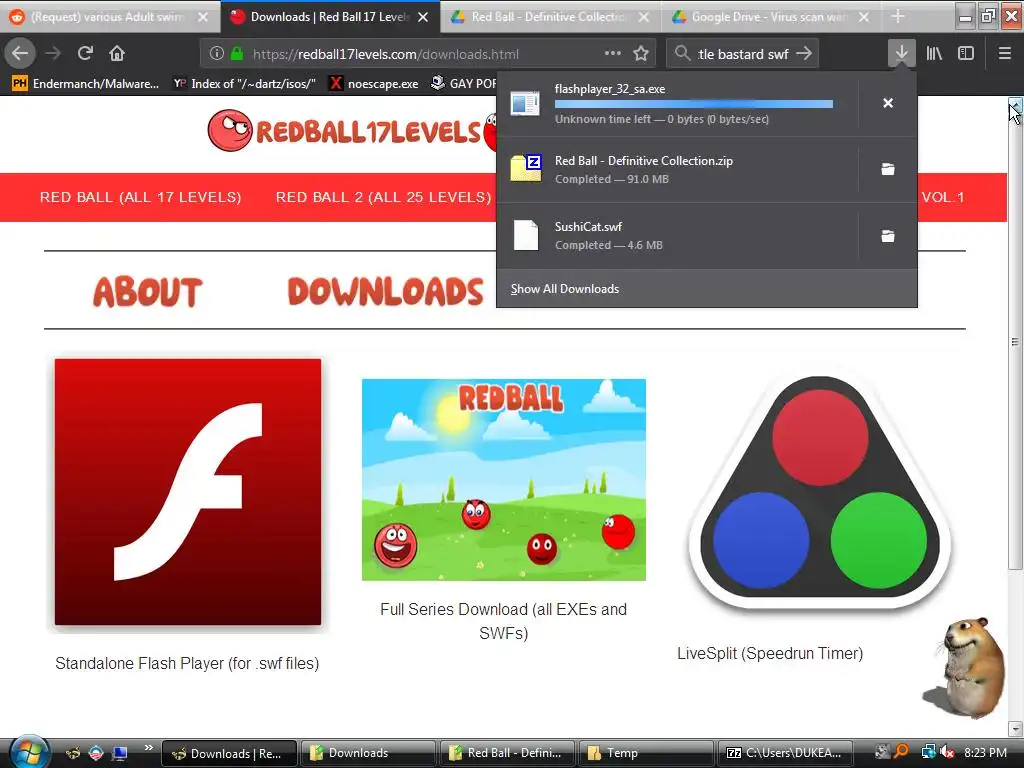Screen dimensions: 1024x768
Task: Open a new browser tab
Action: (898, 16)
